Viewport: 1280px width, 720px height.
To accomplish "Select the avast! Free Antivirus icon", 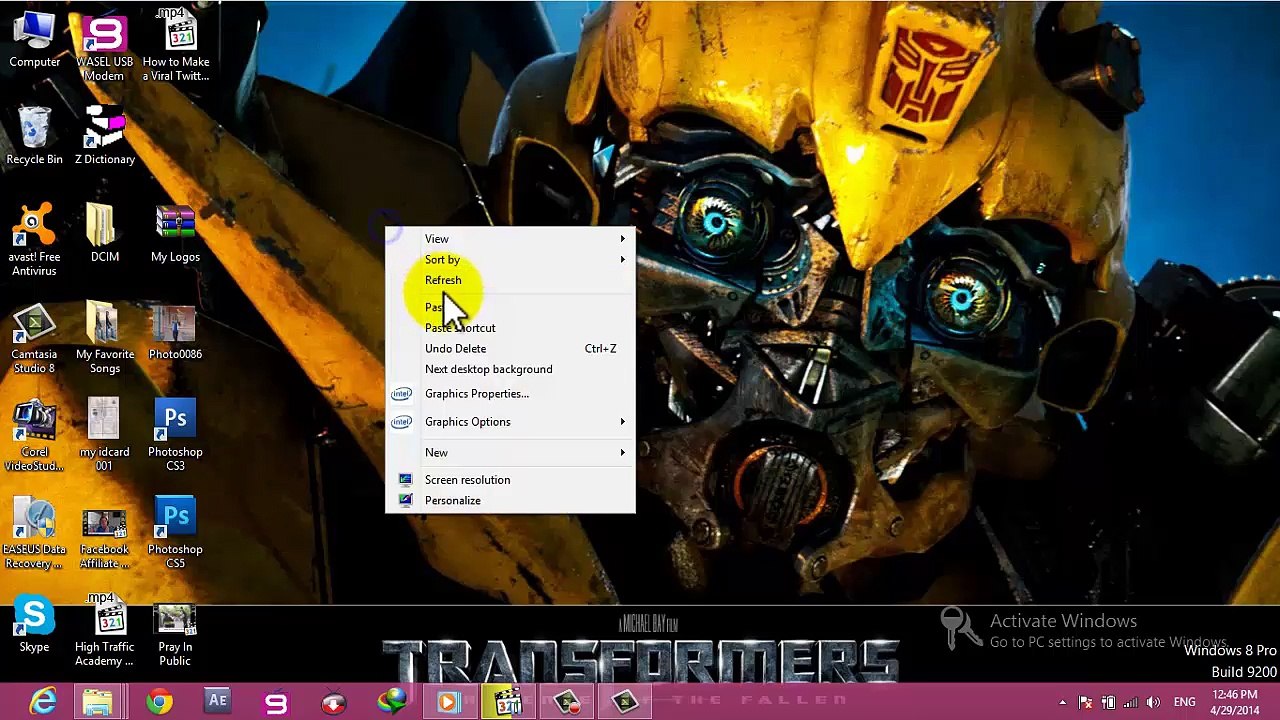I will coord(34,241).
